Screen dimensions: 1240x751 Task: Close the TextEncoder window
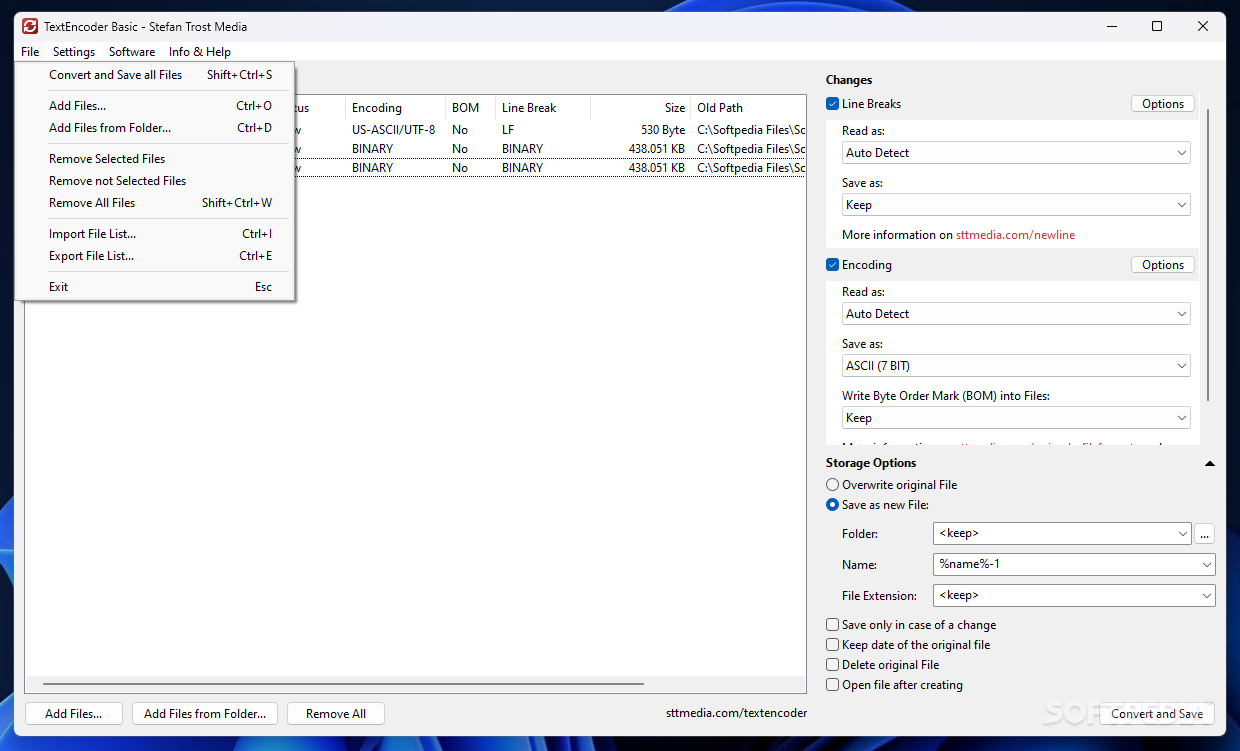[1203, 27]
